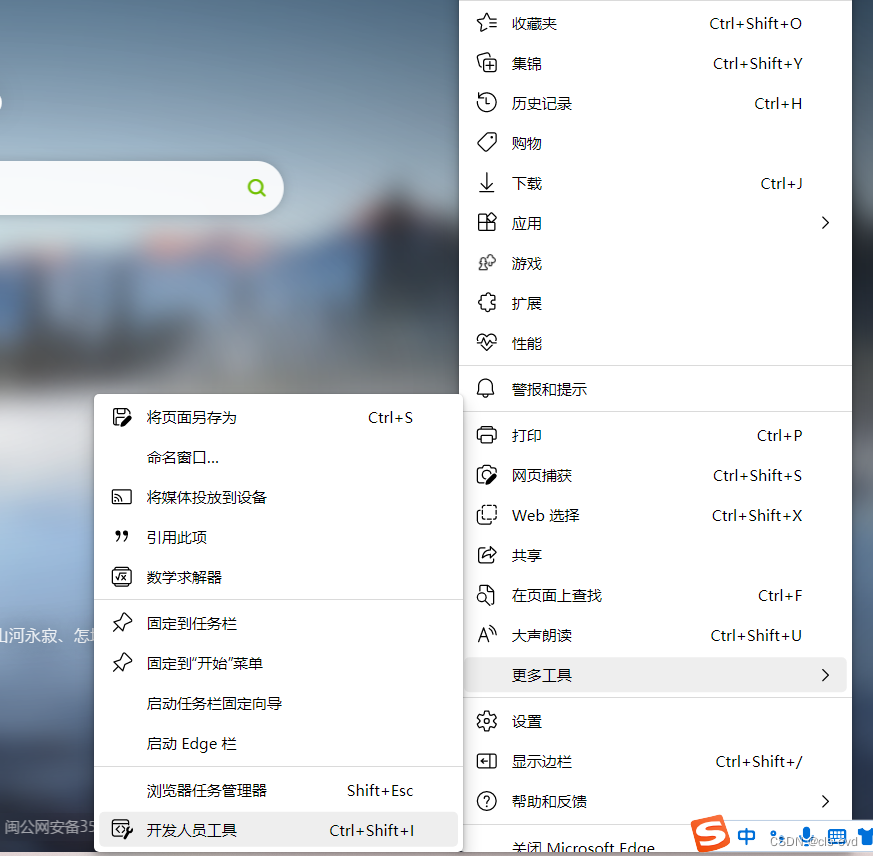Click the pin icon for 固定到任务栏
The image size is (873, 856).
122,623
